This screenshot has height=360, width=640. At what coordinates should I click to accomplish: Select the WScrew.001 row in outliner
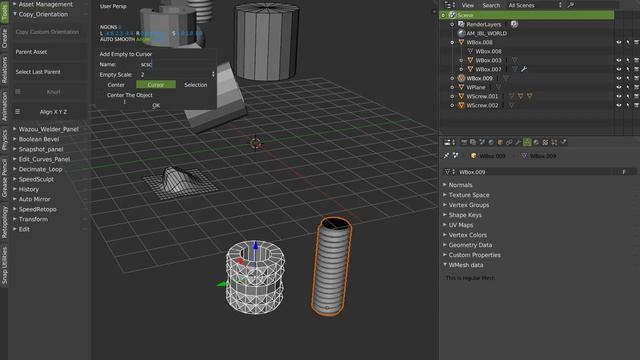pyautogui.click(x=482, y=96)
